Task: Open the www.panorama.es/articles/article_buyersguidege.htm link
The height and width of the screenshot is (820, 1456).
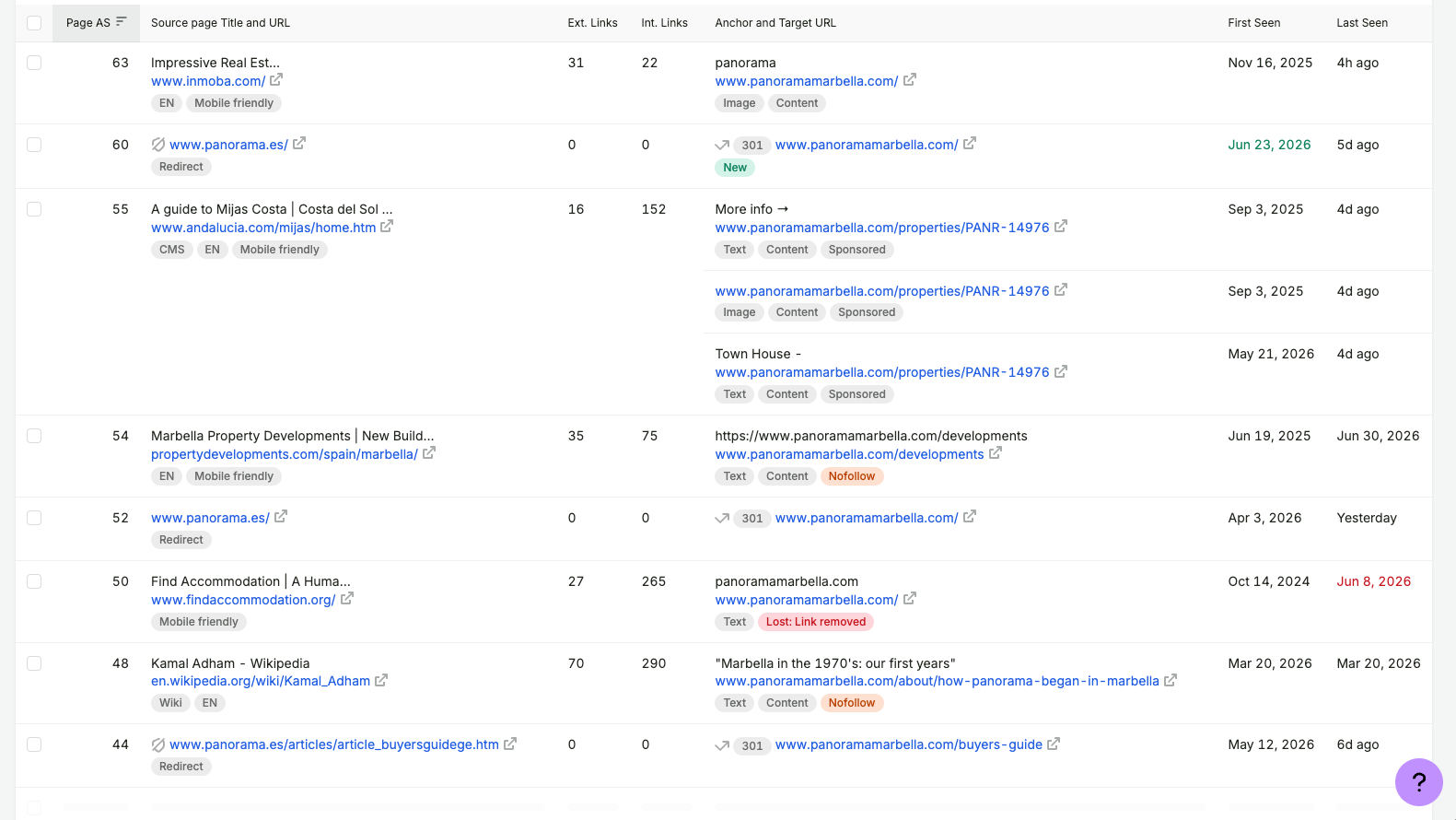Action: (334, 744)
